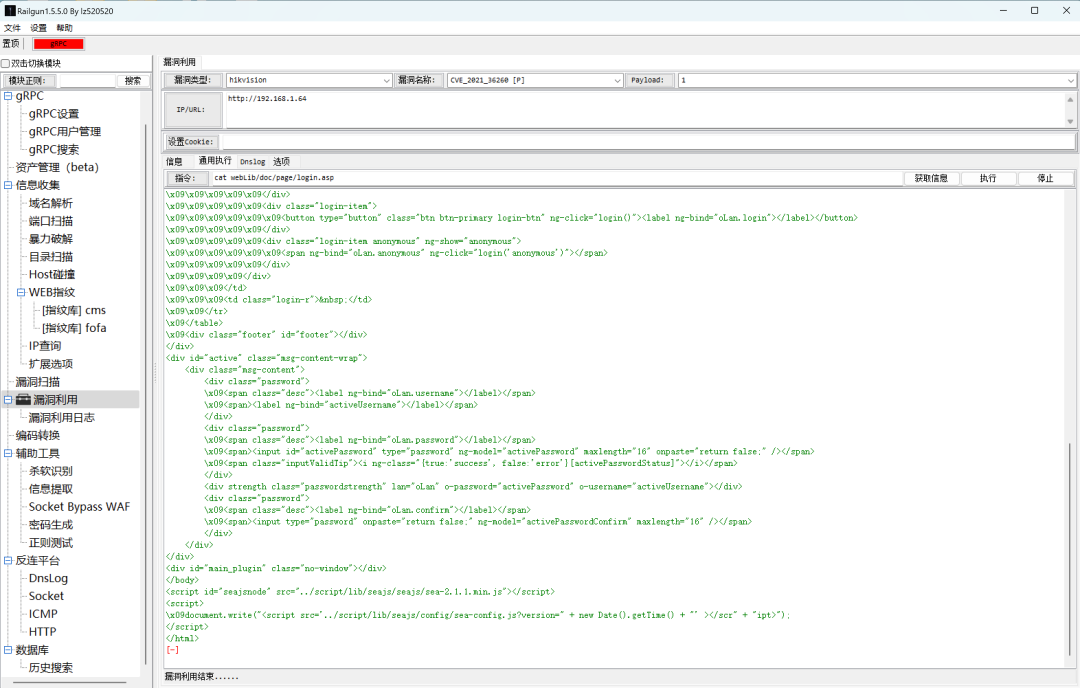Click the output pane vertical scrollbar

pyautogui.click(x=1070, y=548)
